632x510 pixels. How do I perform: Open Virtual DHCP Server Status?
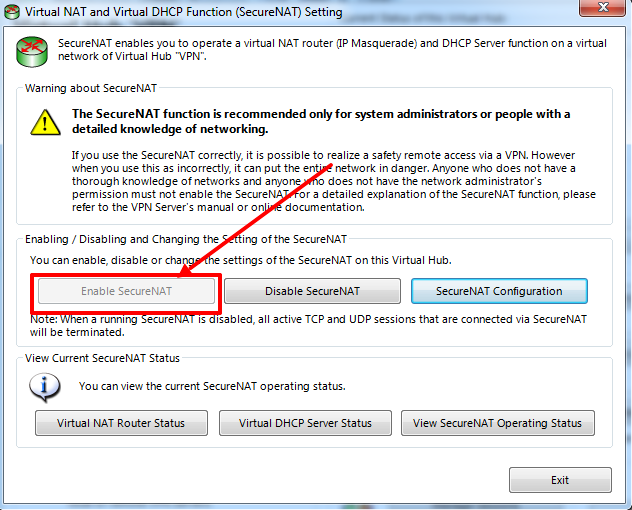(305, 423)
